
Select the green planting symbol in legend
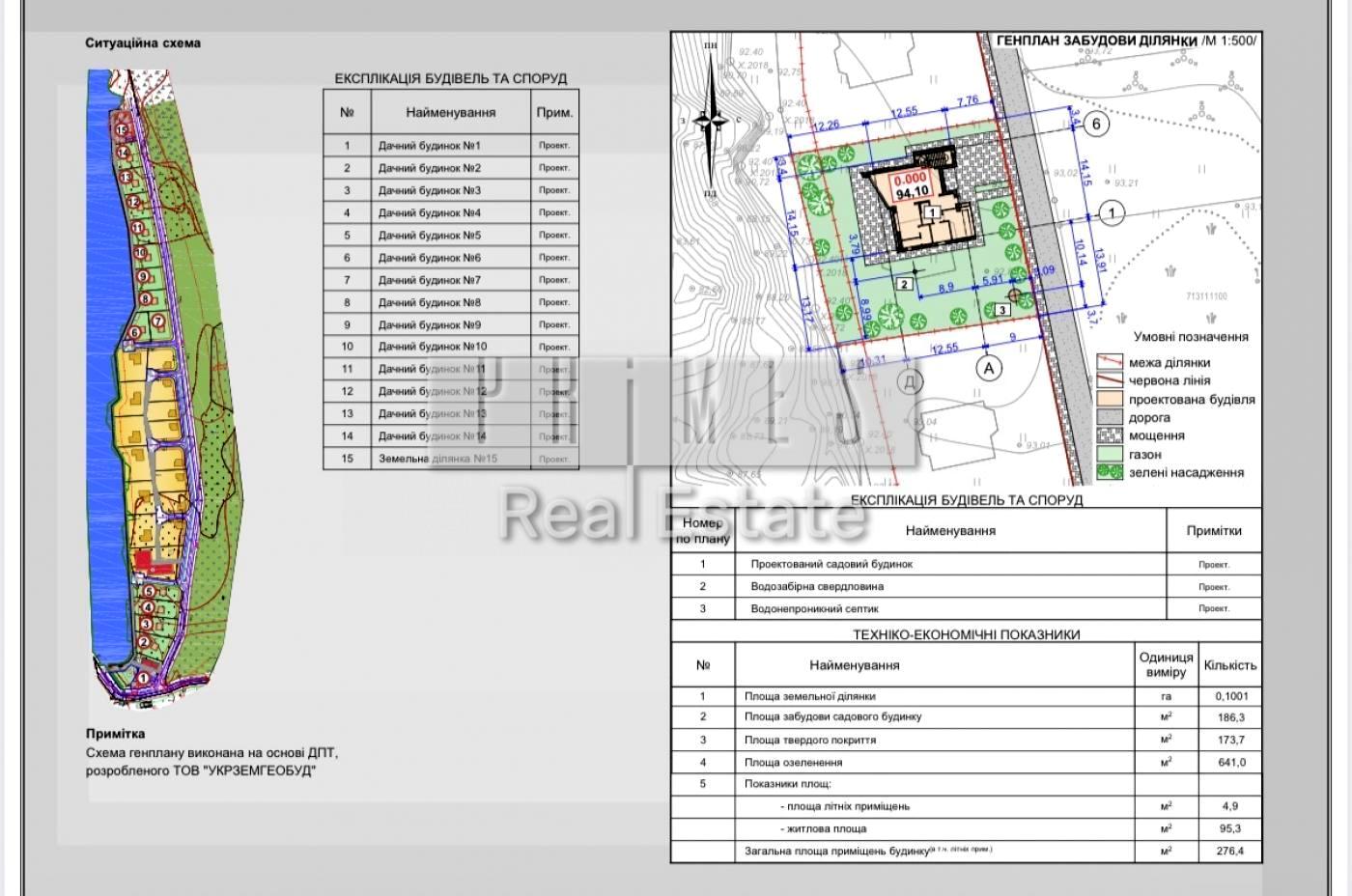[1110, 473]
